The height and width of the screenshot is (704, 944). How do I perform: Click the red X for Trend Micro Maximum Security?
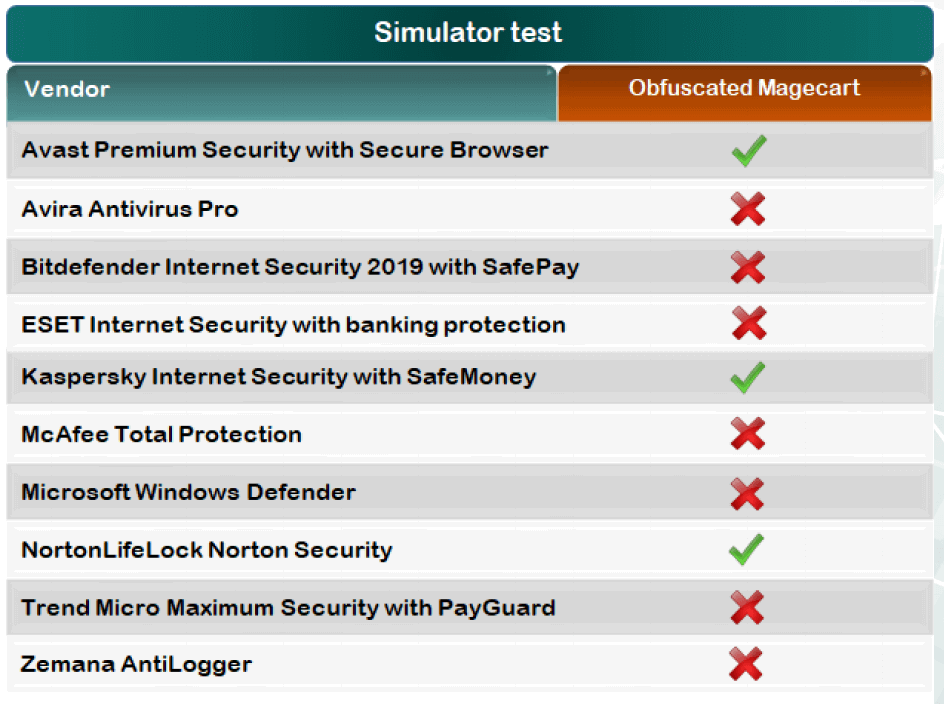[747, 607]
